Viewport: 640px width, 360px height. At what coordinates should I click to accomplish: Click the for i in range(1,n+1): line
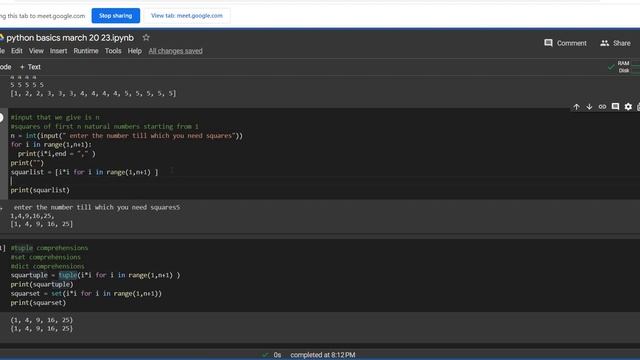point(51,145)
